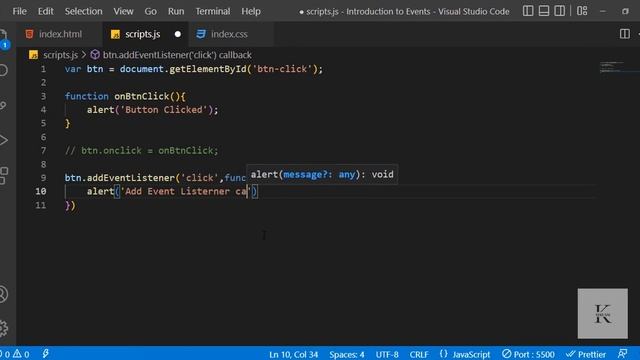Open the Terminal menu
Viewport: 640px width, 360px height.
(213, 11)
